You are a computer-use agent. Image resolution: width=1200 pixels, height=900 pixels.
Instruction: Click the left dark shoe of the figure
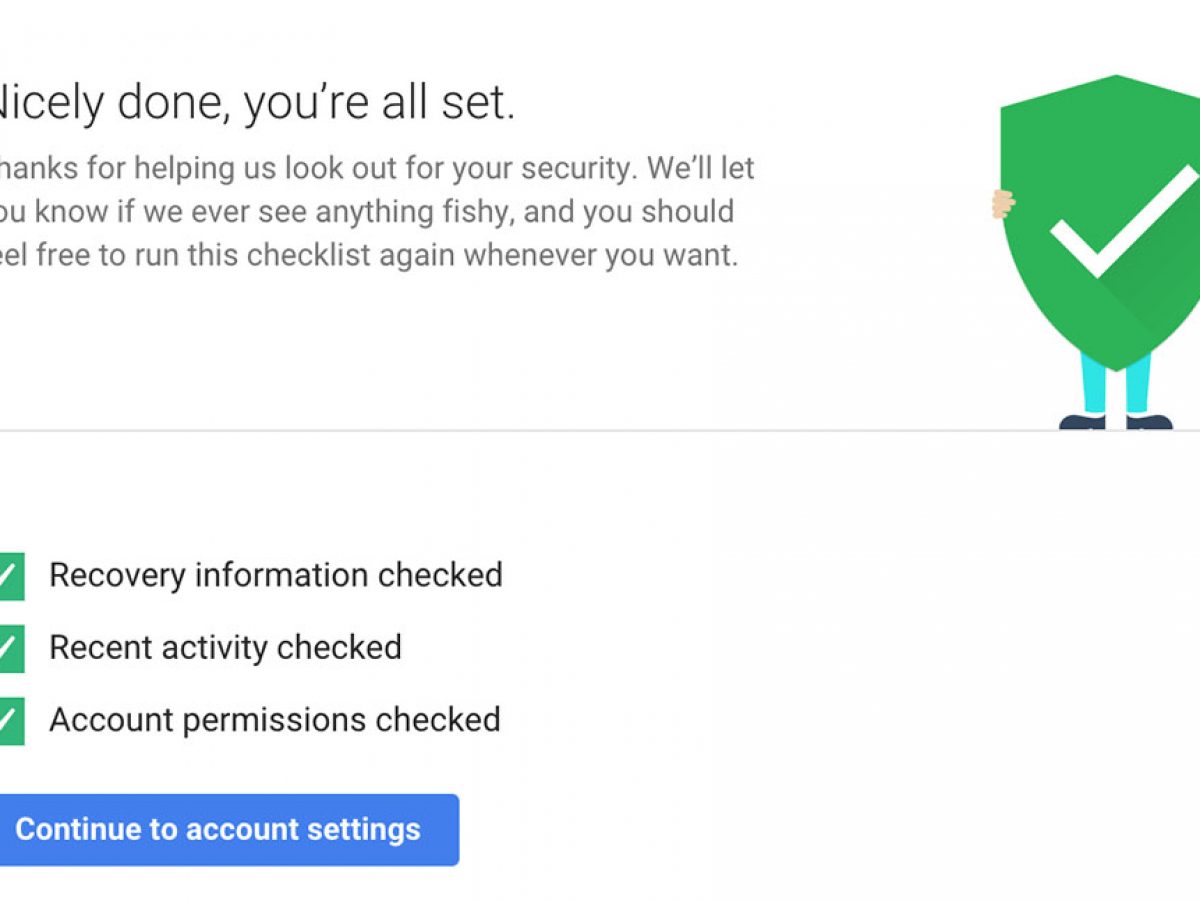click(1082, 422)
